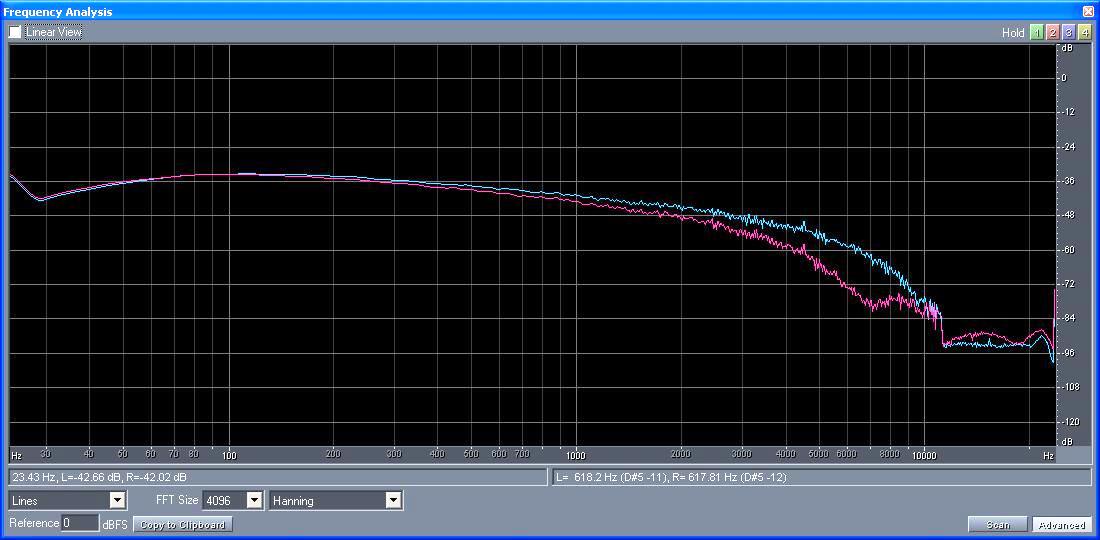Enable the Linear View checkbox
This screenshot has height=540, width=1100.
15,32
